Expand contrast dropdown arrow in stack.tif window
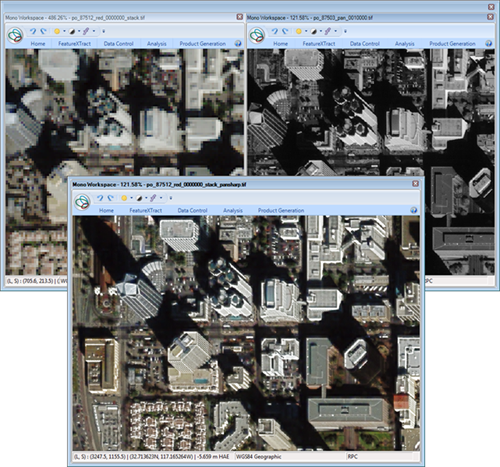 coord(79,31)
